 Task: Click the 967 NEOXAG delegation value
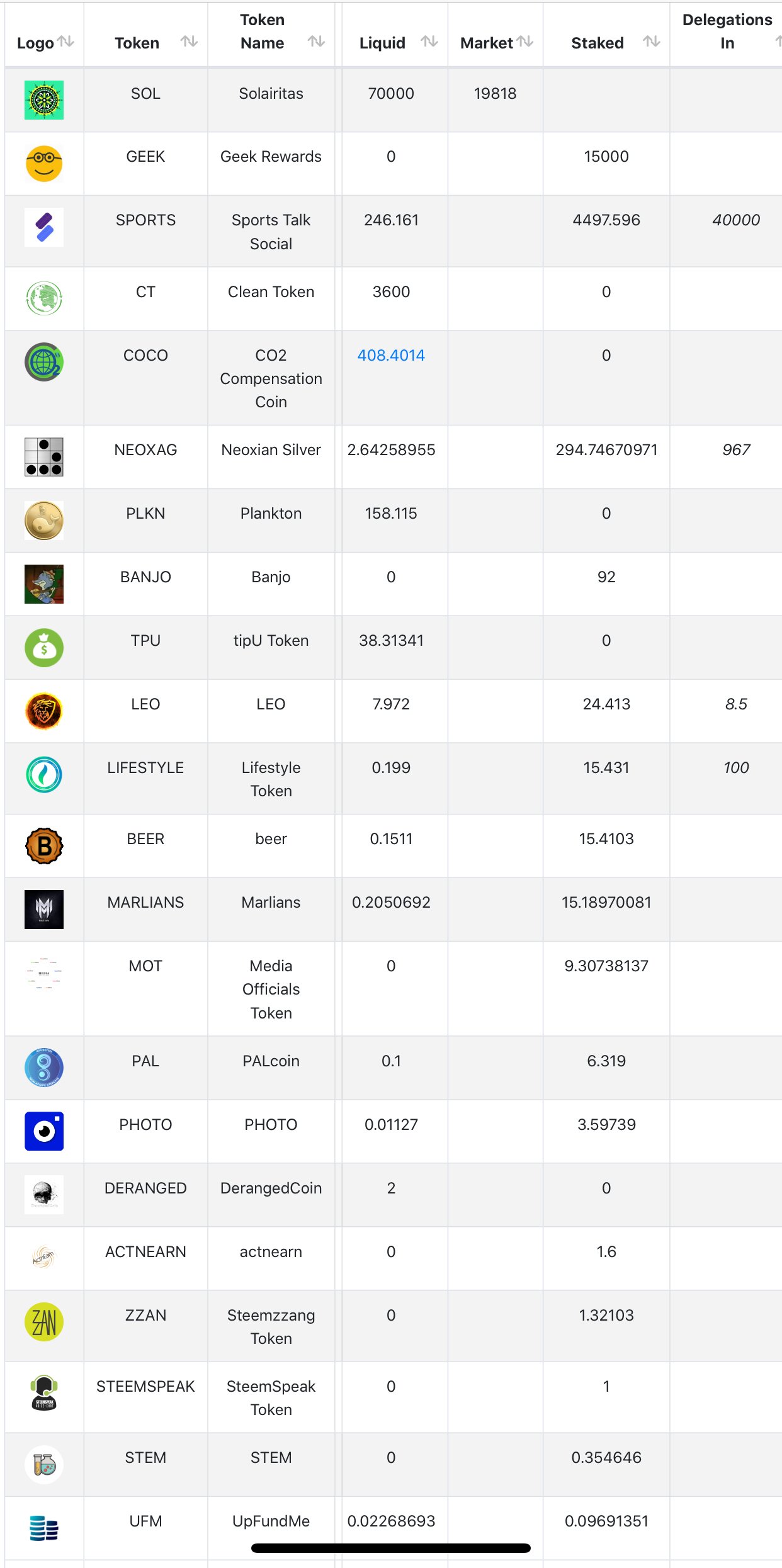[x=736, y=450]
